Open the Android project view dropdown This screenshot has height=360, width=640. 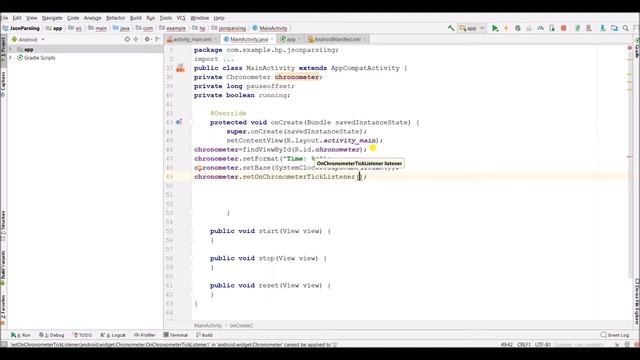[28, 40]
